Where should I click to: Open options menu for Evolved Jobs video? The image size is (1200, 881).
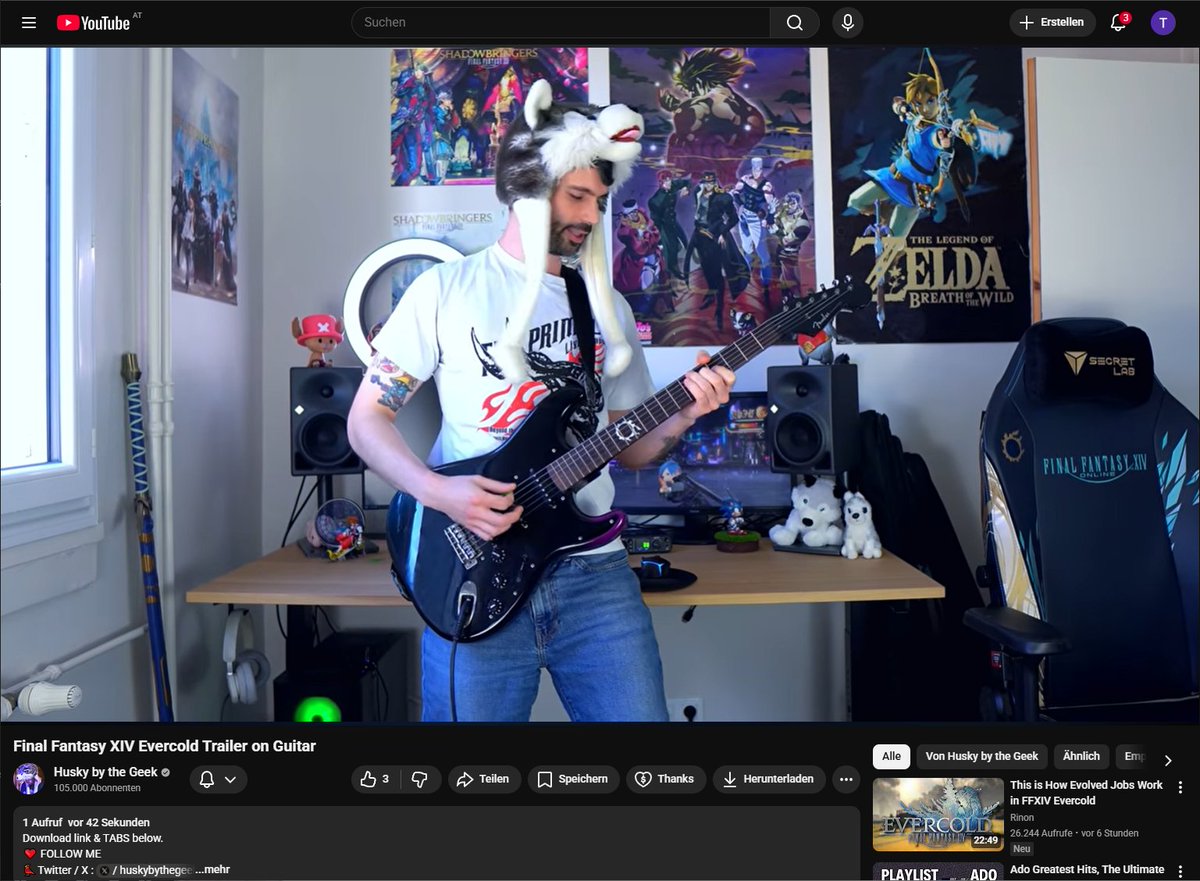1180,788
